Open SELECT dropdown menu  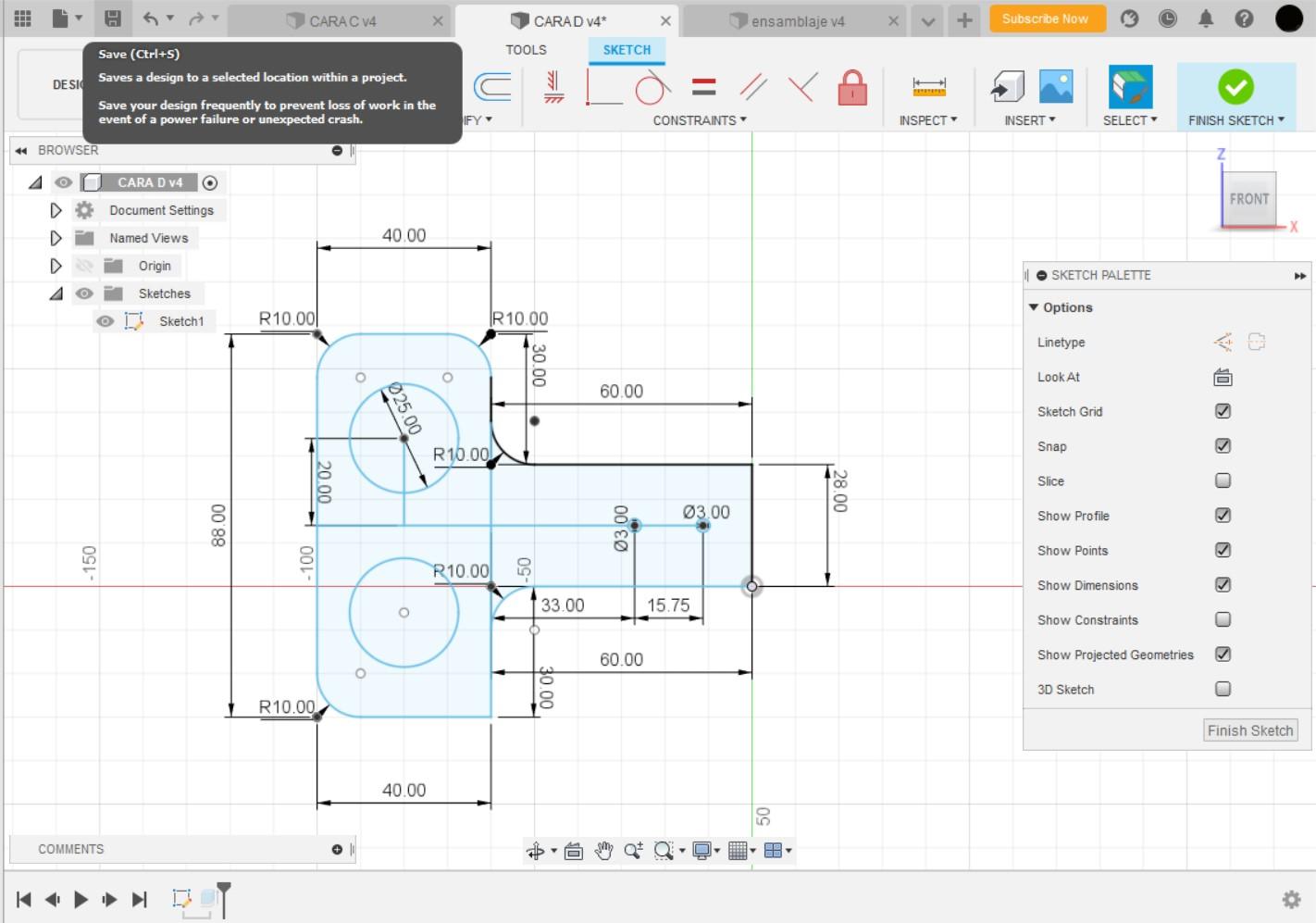1130,120
